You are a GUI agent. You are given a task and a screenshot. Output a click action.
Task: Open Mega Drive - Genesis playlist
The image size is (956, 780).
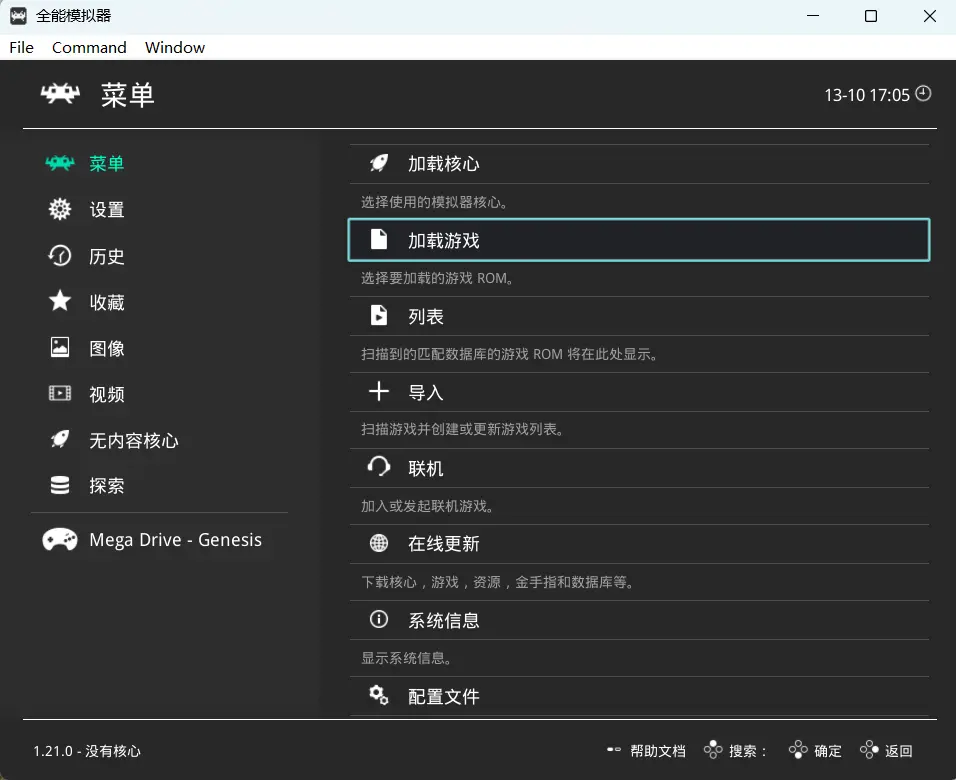[175, 540]
